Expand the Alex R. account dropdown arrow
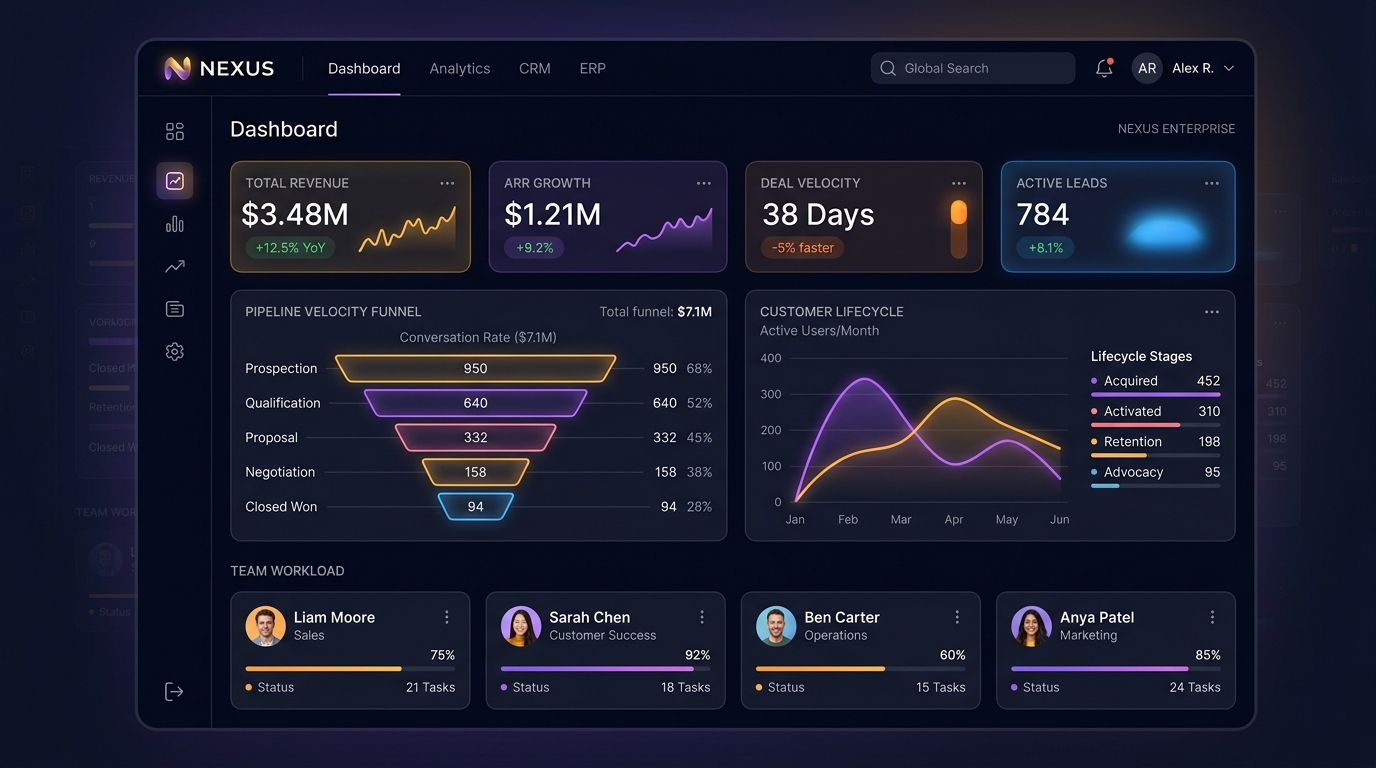Image resolution: width=1376 pixels, height=768 pixels. click(1229, 68)
